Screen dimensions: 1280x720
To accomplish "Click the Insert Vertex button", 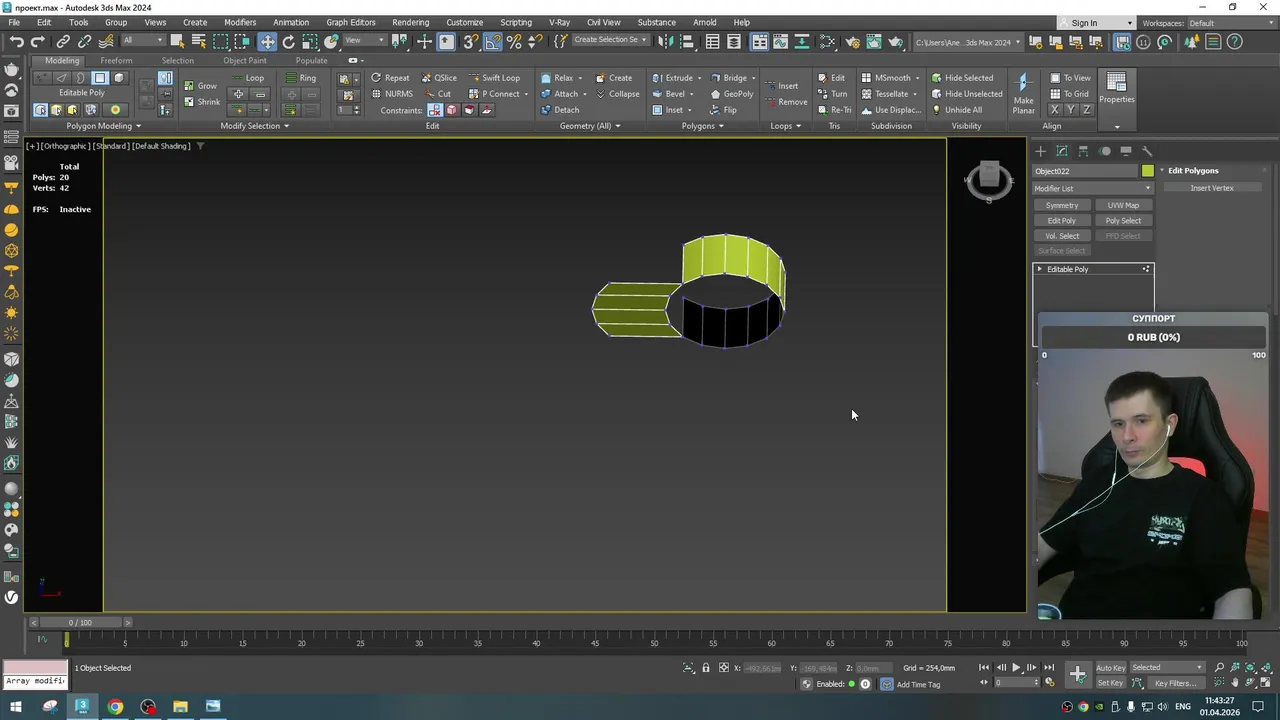I will (1212, 188).
